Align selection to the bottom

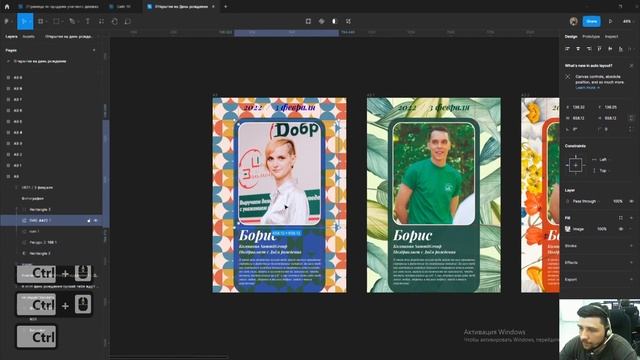[620, 49]
